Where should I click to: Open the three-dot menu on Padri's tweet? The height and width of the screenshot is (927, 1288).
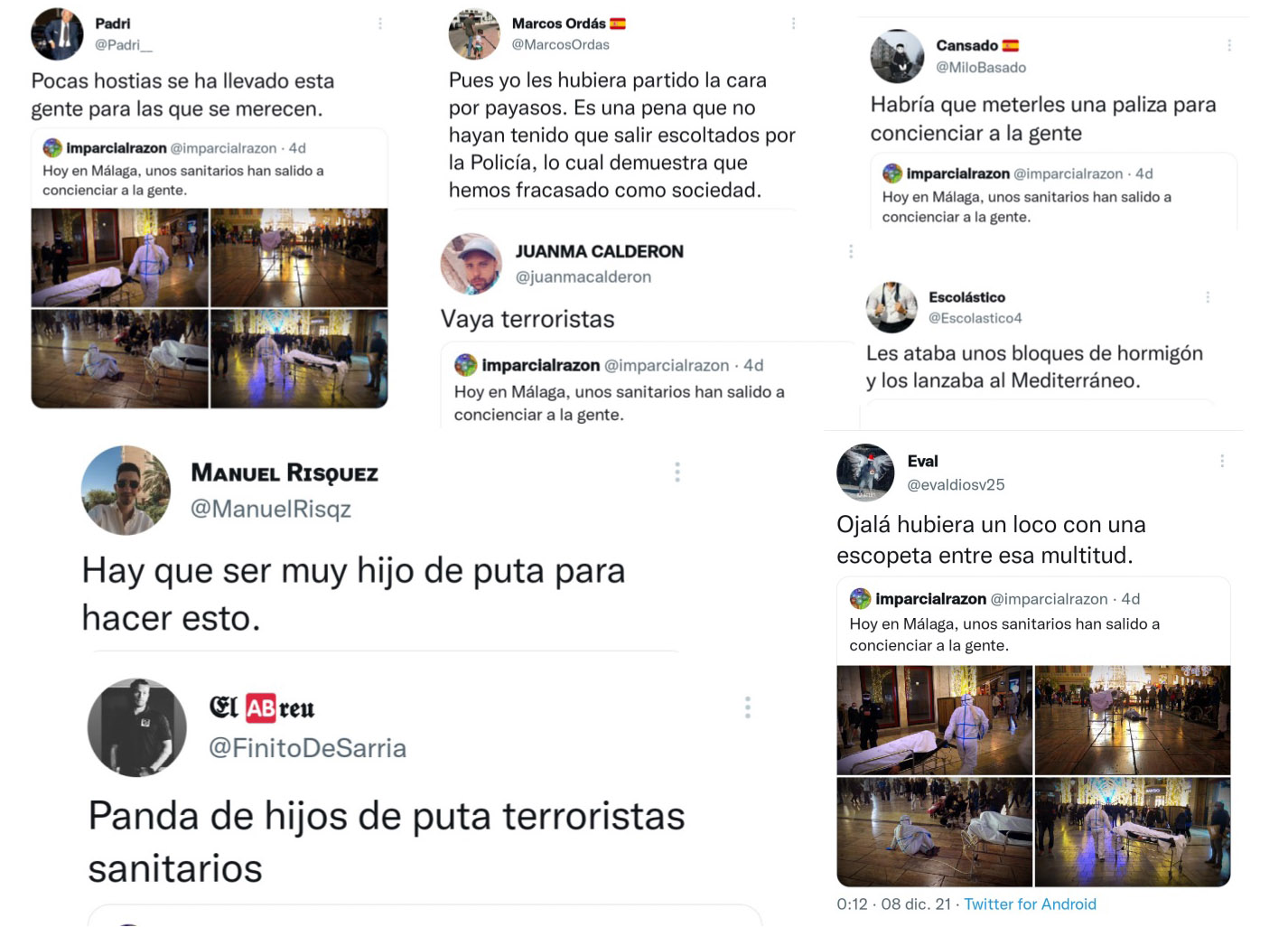tap(380, 23)
